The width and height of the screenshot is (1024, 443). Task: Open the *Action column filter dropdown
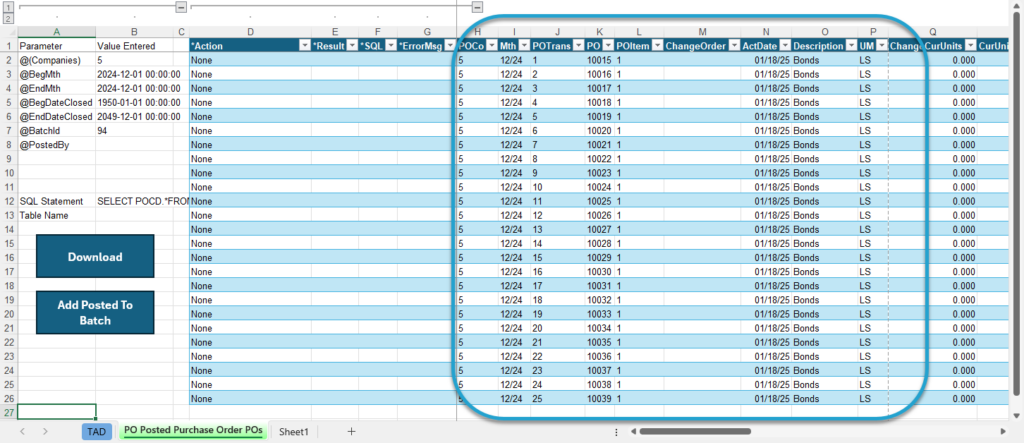point(304,46)
